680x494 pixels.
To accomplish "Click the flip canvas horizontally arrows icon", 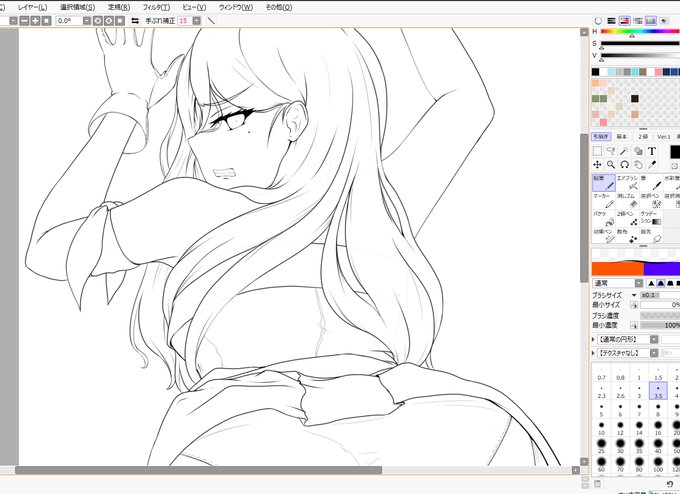I will (135, 21).
